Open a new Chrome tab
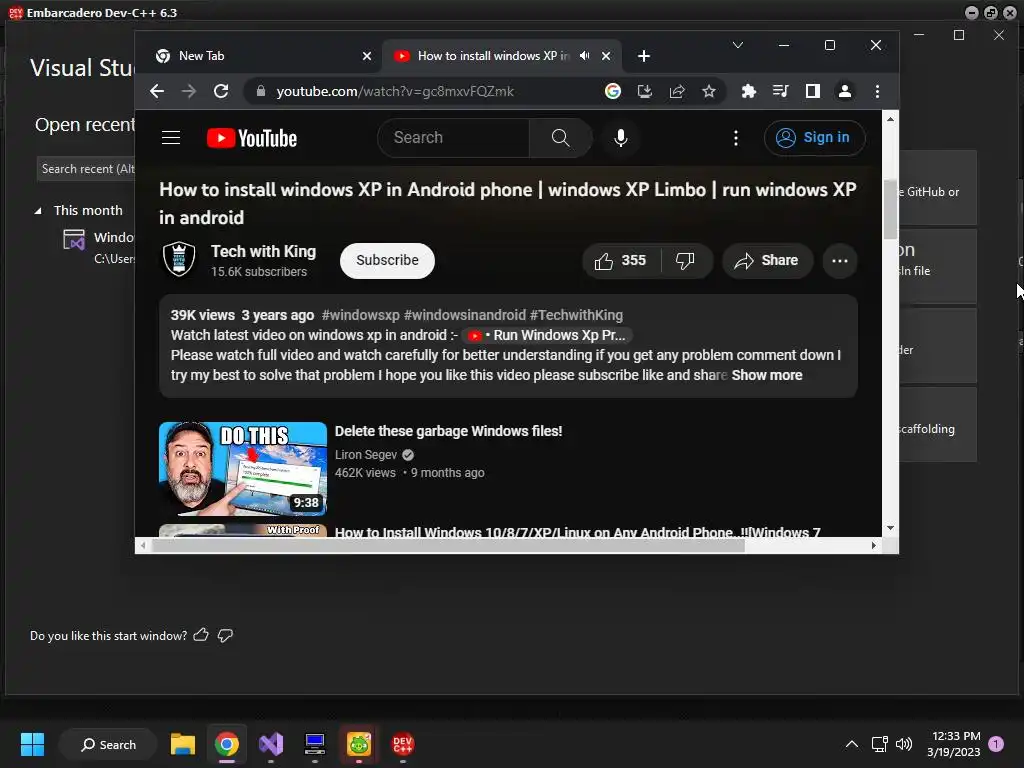The height and width of the screenshot is (768, 1024). pyautogui.click(x=644, y=56)
